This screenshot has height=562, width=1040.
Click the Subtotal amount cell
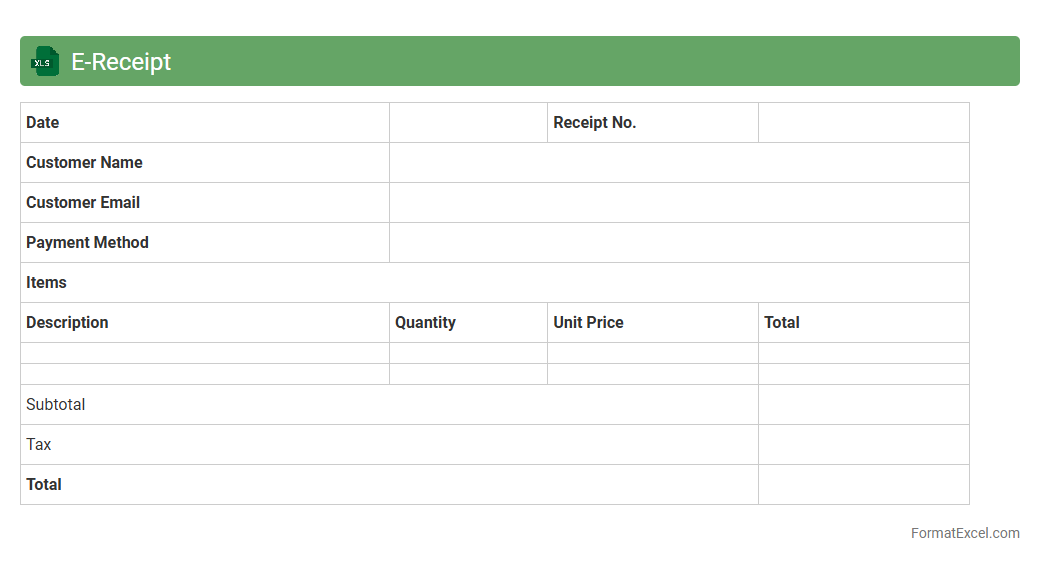click(x=863, y=405)
